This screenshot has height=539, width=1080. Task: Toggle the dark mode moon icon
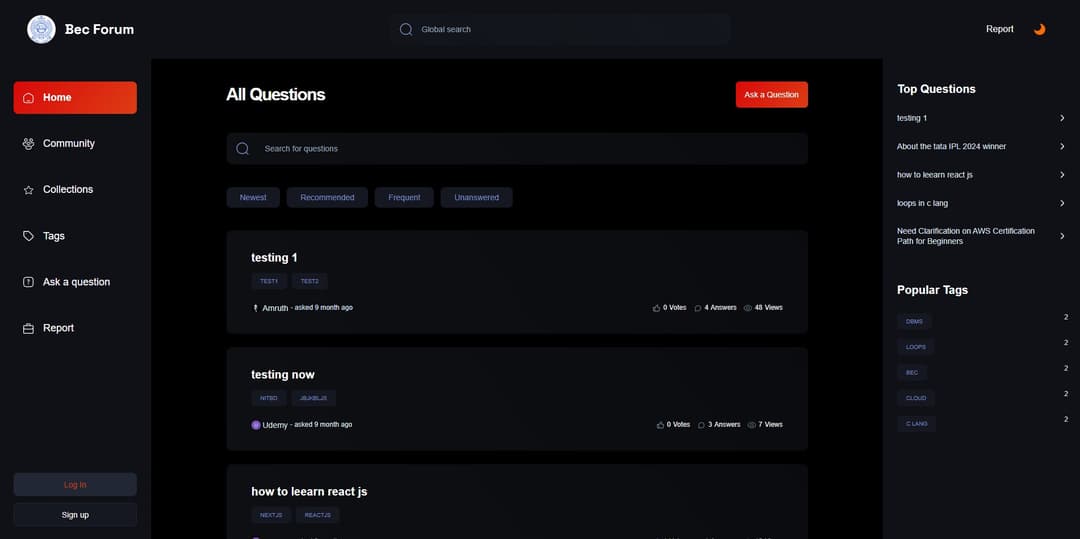coord(1039,29)
